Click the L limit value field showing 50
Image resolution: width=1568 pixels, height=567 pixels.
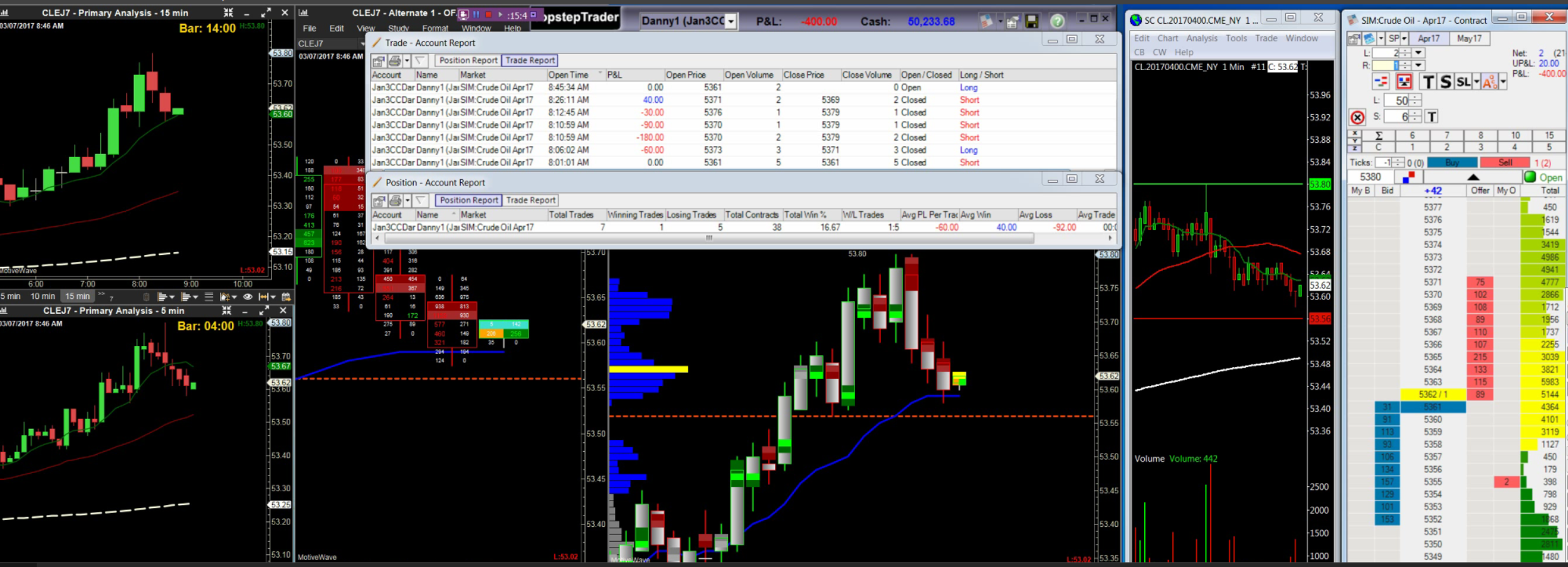1397,100
